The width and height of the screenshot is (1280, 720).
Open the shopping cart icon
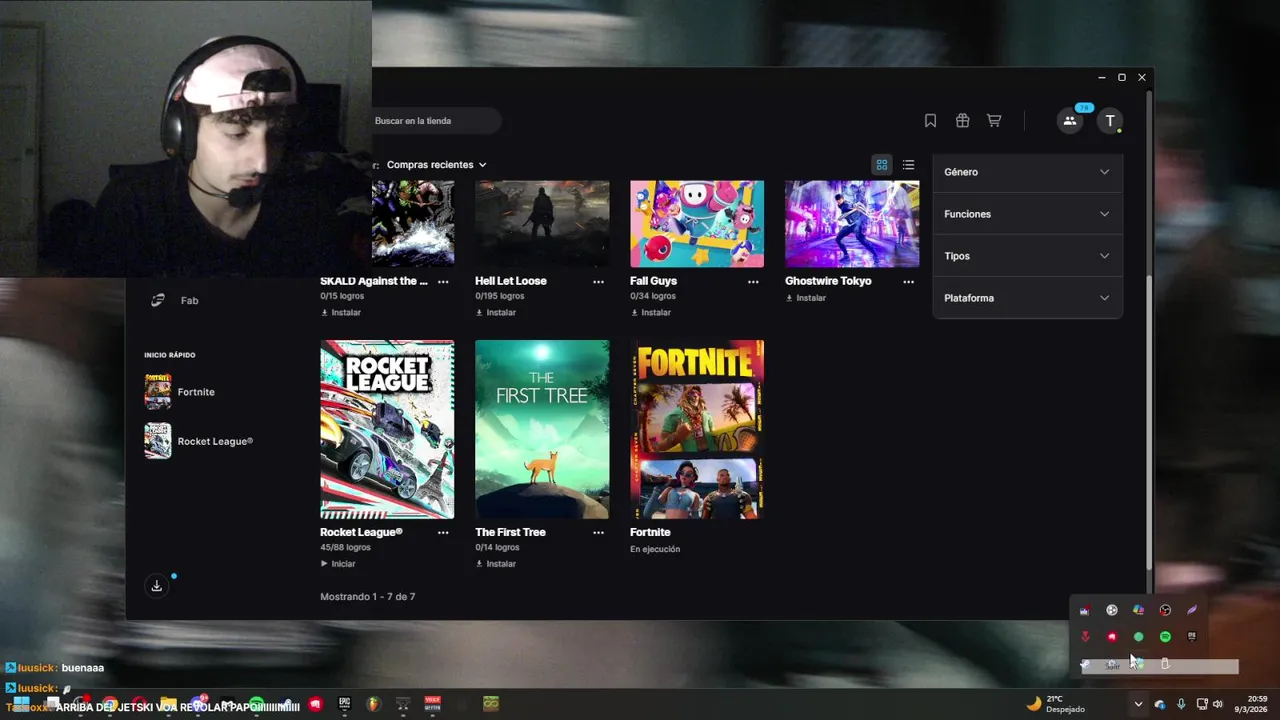coord(994,121)
